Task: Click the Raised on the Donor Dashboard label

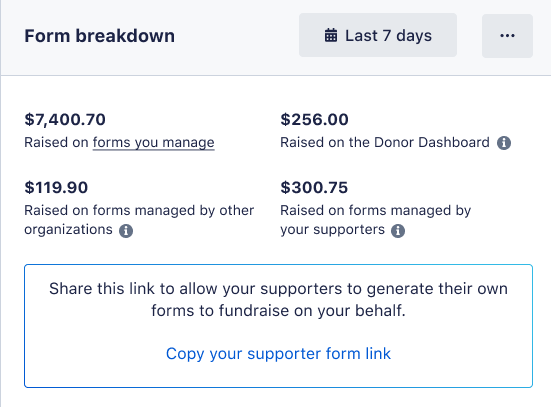Action: pyautogui.click(x=385, y=142)
